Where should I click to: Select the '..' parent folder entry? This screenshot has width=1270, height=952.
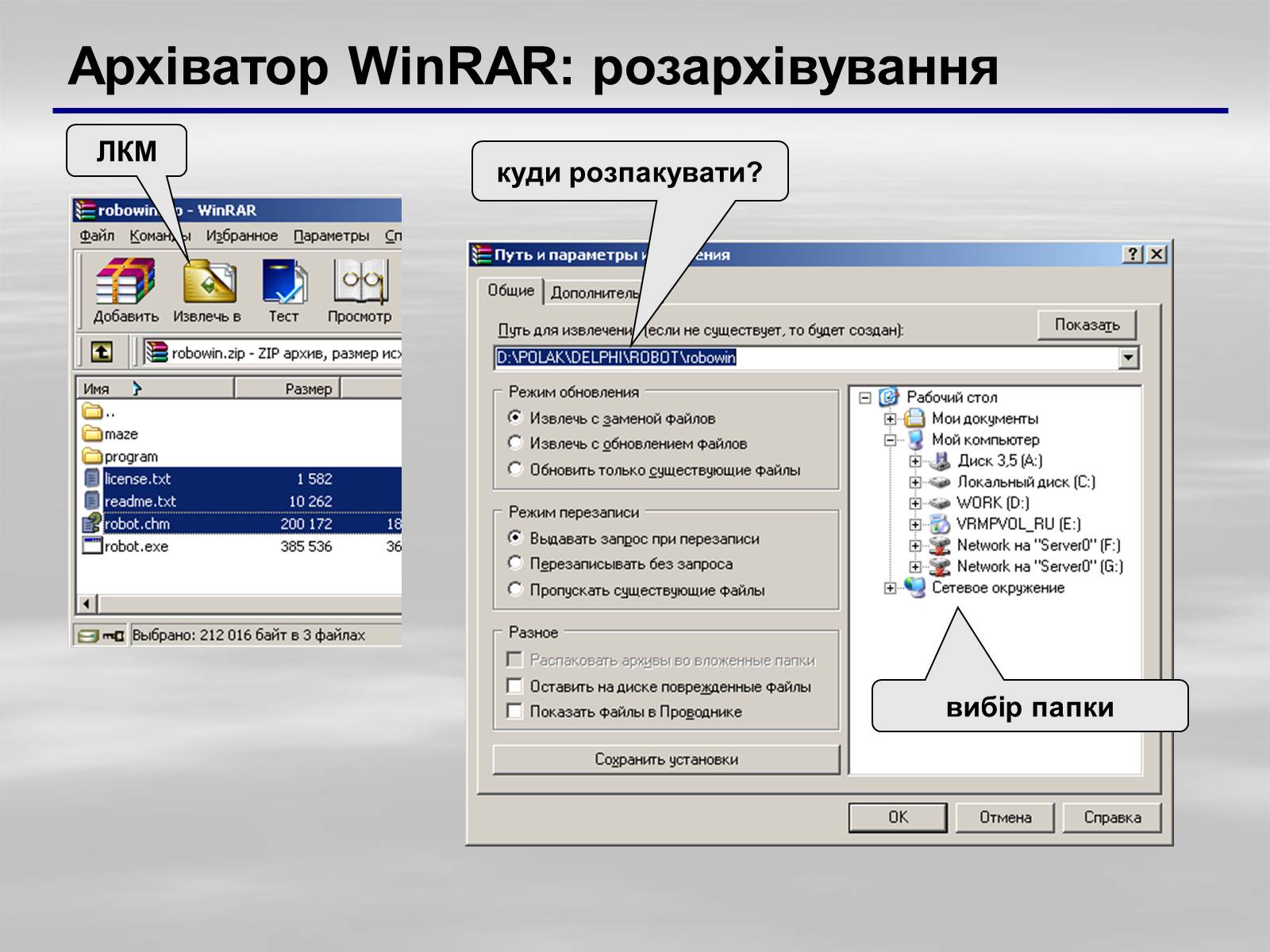99,411
